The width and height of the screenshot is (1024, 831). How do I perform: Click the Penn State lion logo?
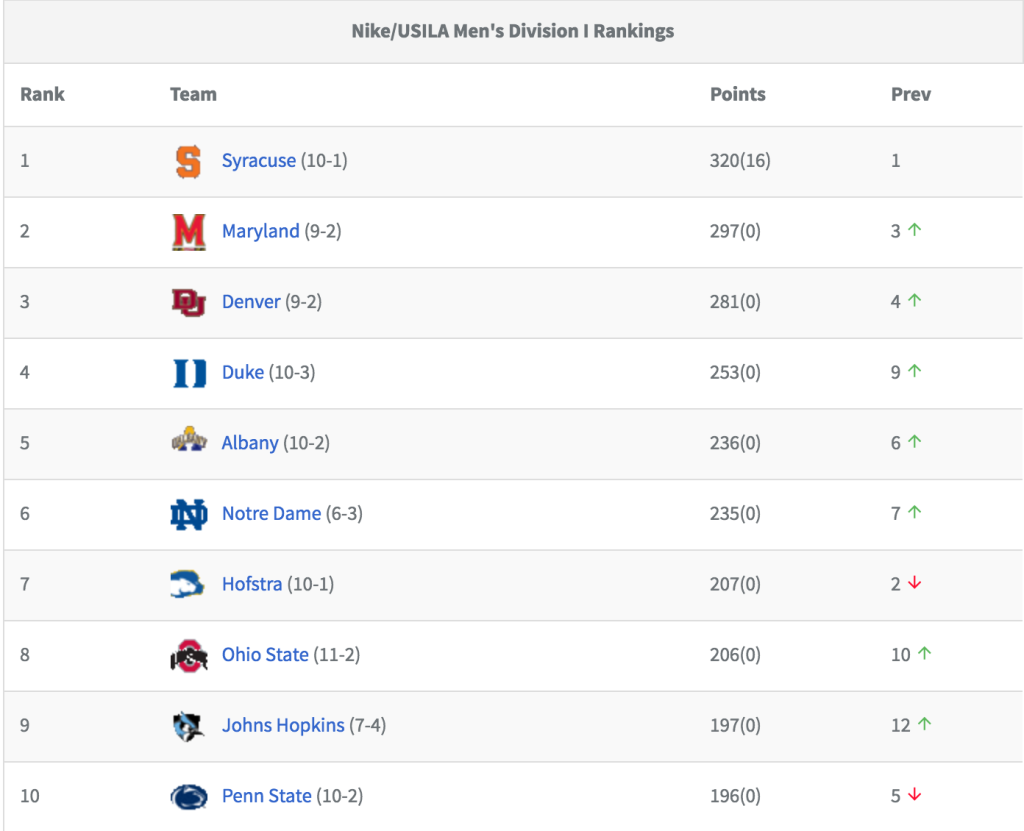pos(189,796)
